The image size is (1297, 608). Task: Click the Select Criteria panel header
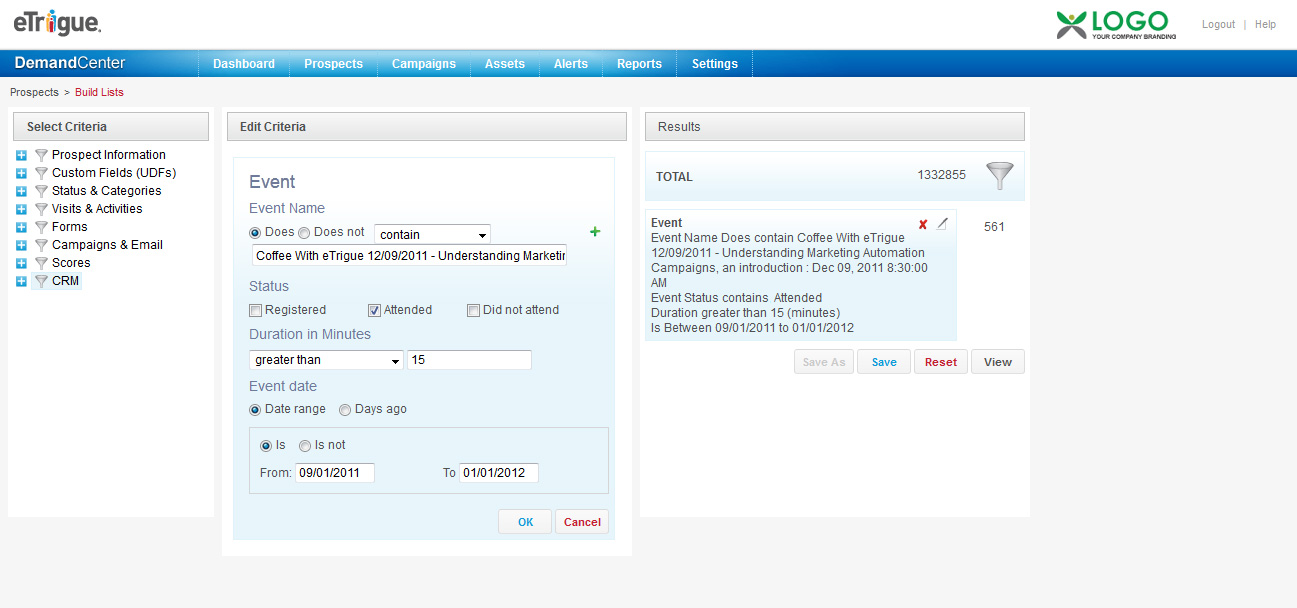(x=111, y=127)
